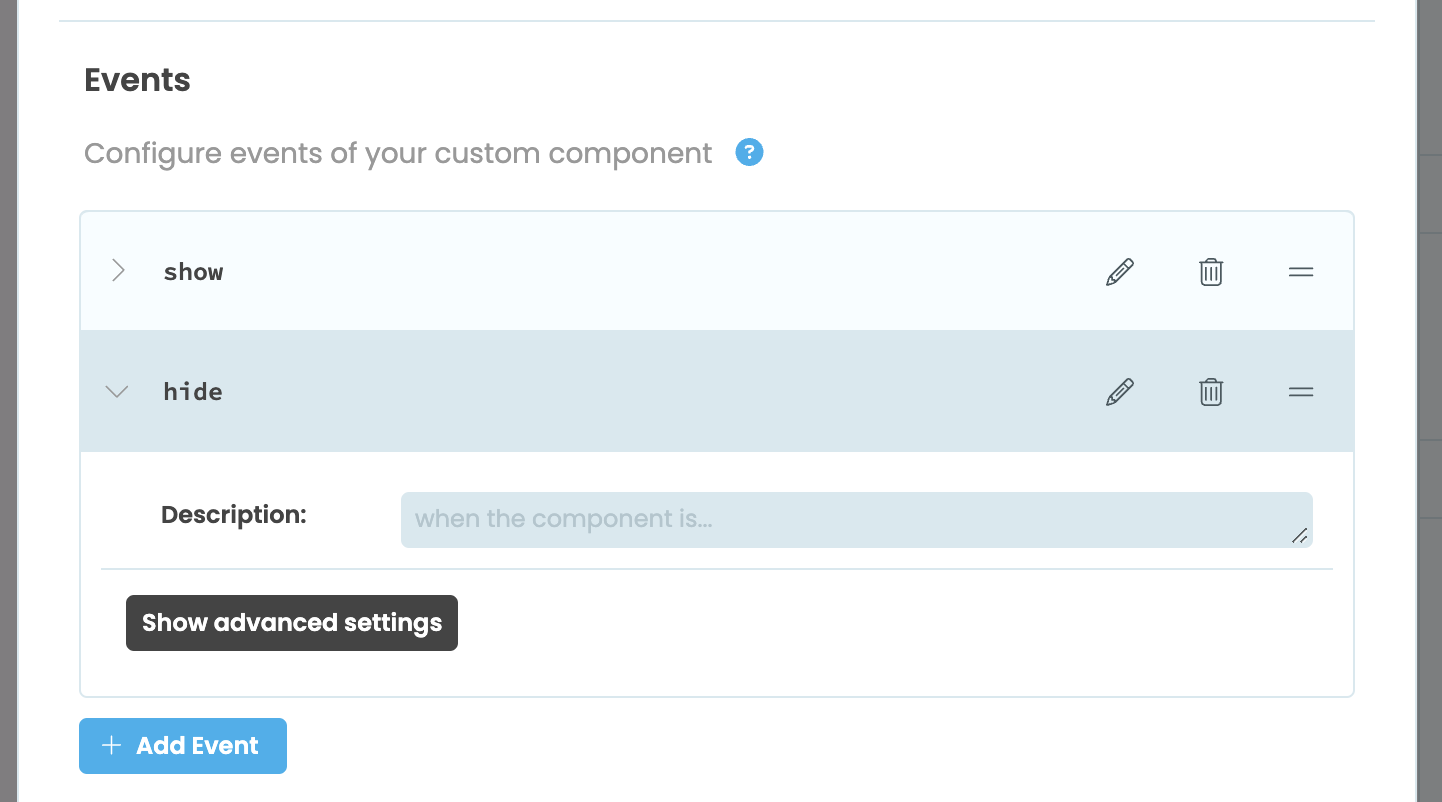Click empty area of show event row
Viewport: 1442px width, 802px height.
[x=650, y=272]
